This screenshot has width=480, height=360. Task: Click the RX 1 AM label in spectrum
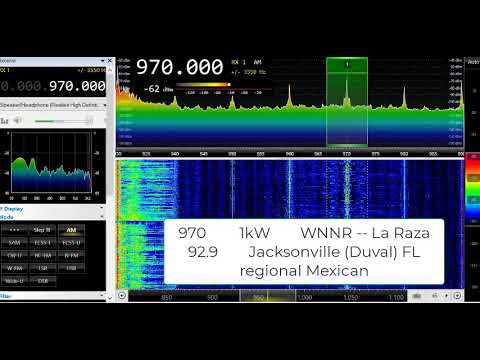pyautogui.click(x=247, y=62)
